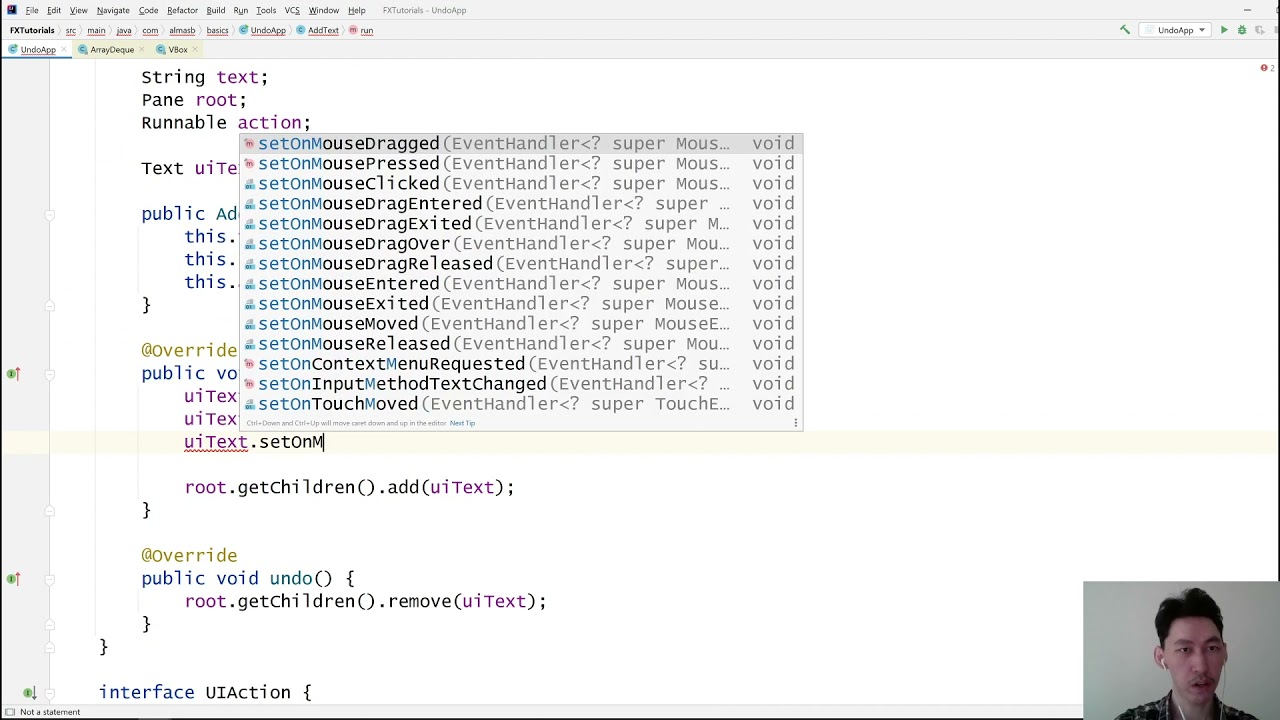Run UndoApp with the green play icon
Viewport: 1280px width, 720px height.
click(1224, 30)
